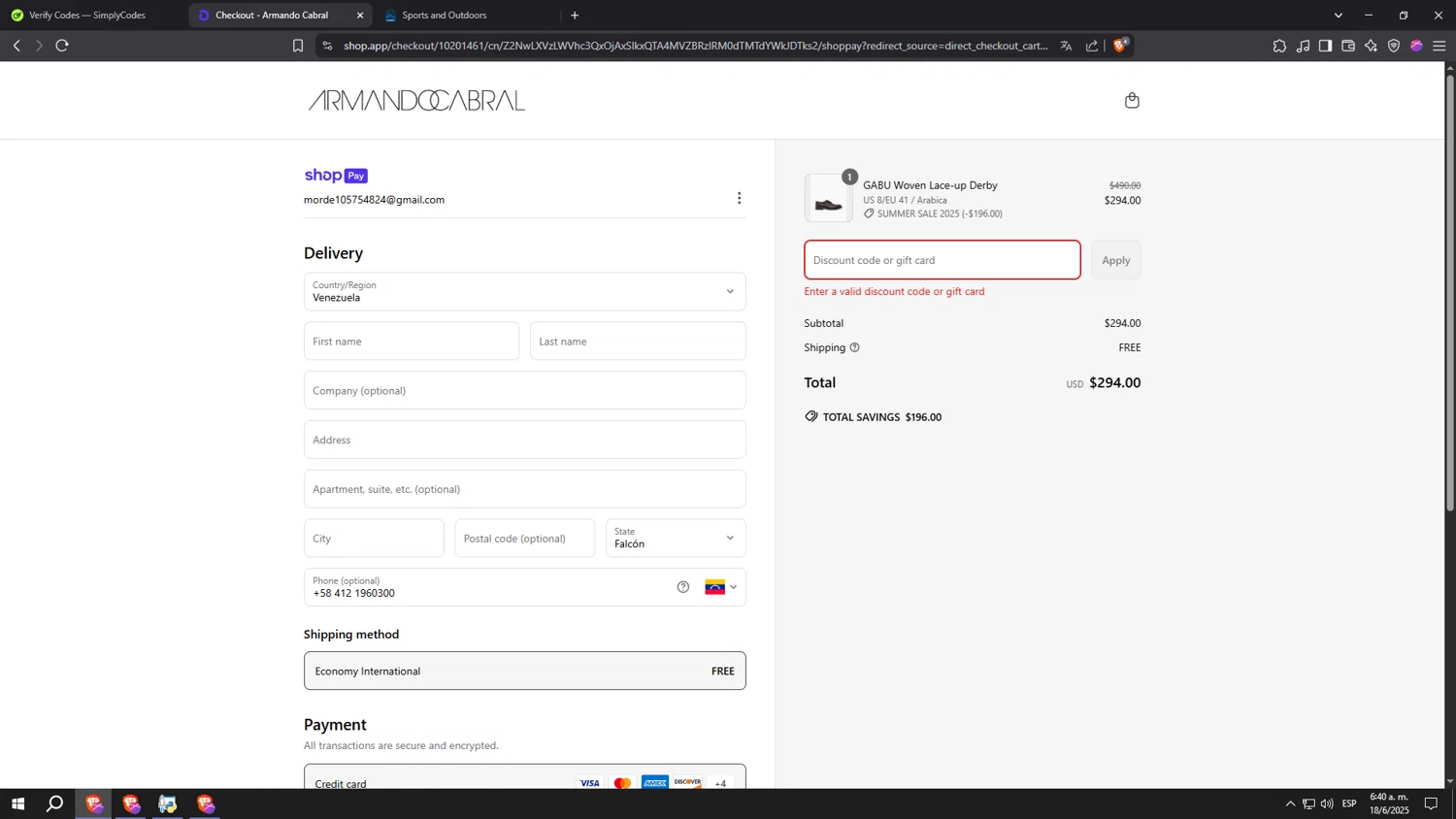Open Leo AI assistant icon

coord(1371,46)
